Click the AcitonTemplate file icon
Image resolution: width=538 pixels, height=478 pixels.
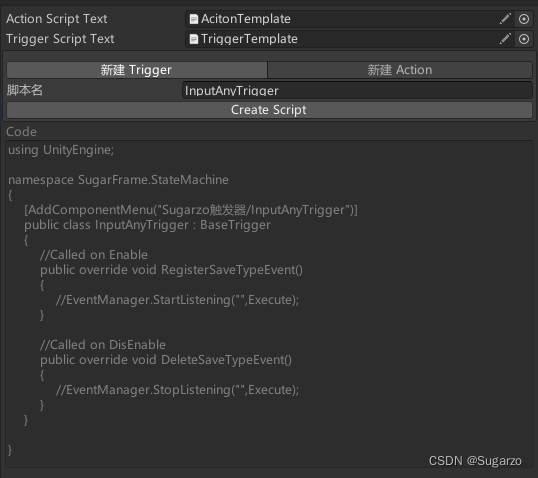194,19
